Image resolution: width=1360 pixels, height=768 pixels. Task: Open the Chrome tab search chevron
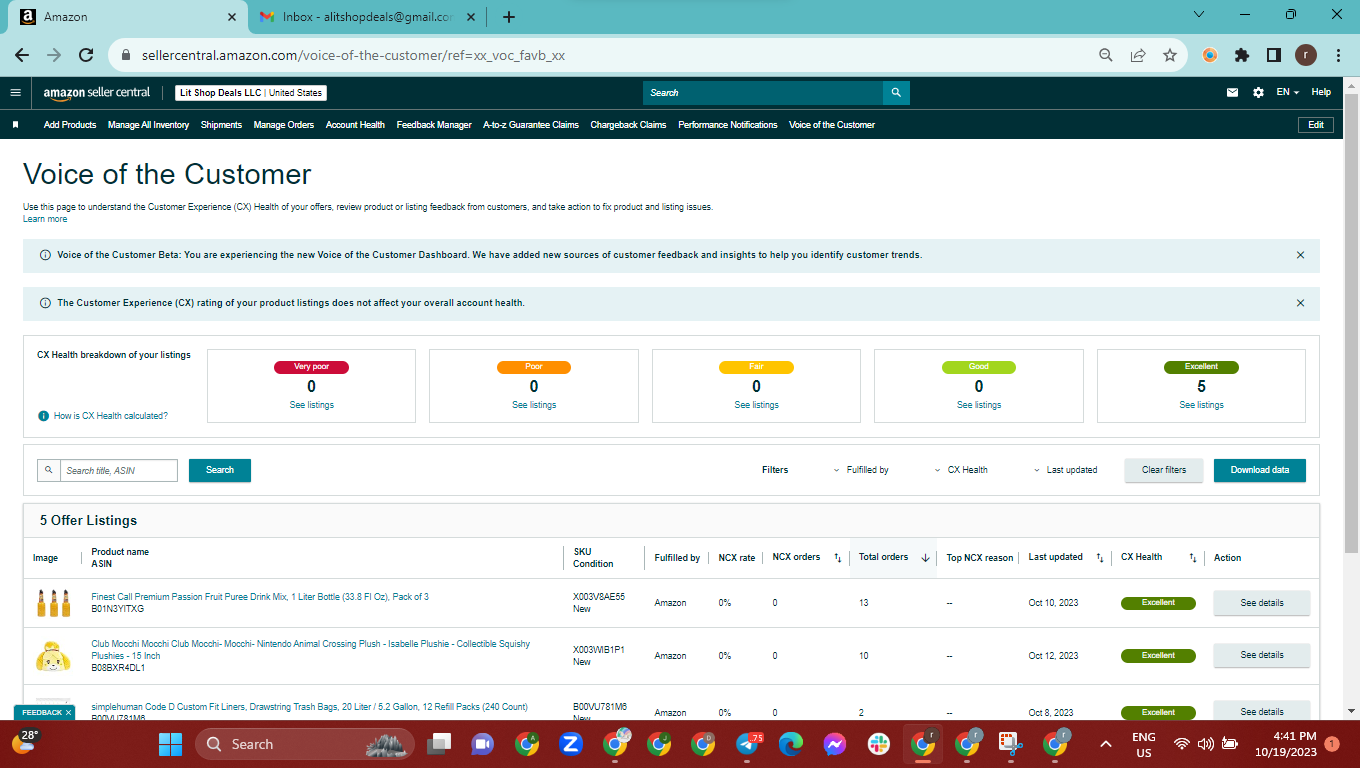click(x=1199, y=15)
